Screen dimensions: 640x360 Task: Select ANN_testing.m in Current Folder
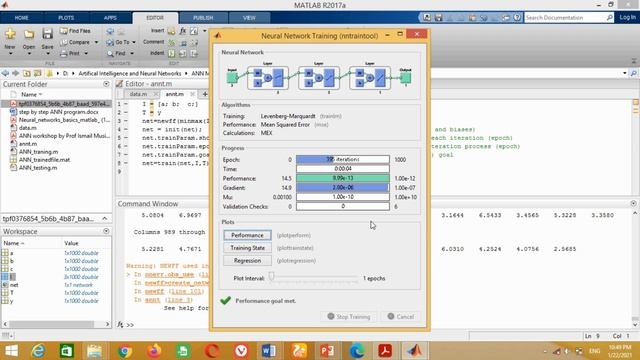(x=38, y=168)
